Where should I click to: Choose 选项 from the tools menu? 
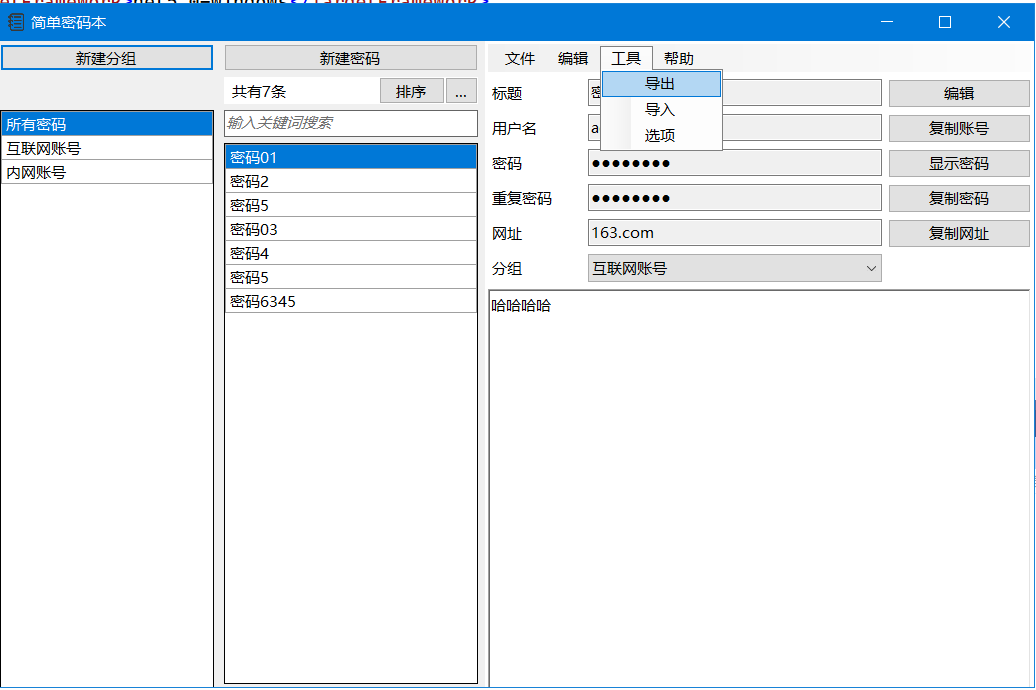[660, 136]
